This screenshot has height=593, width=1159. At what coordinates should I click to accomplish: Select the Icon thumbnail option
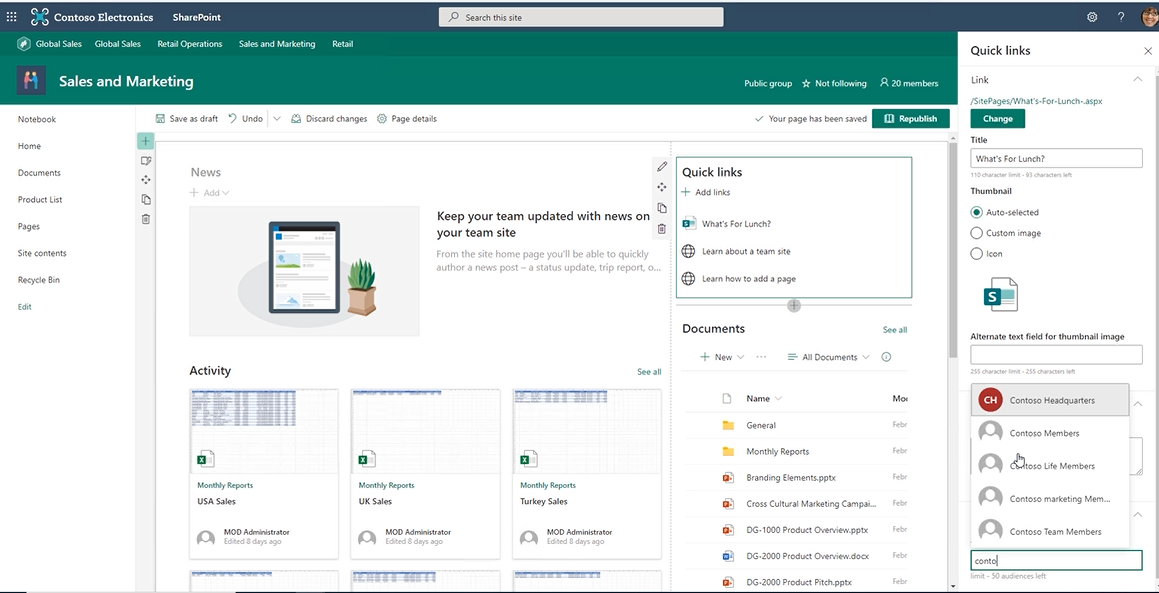coord(976,254)
